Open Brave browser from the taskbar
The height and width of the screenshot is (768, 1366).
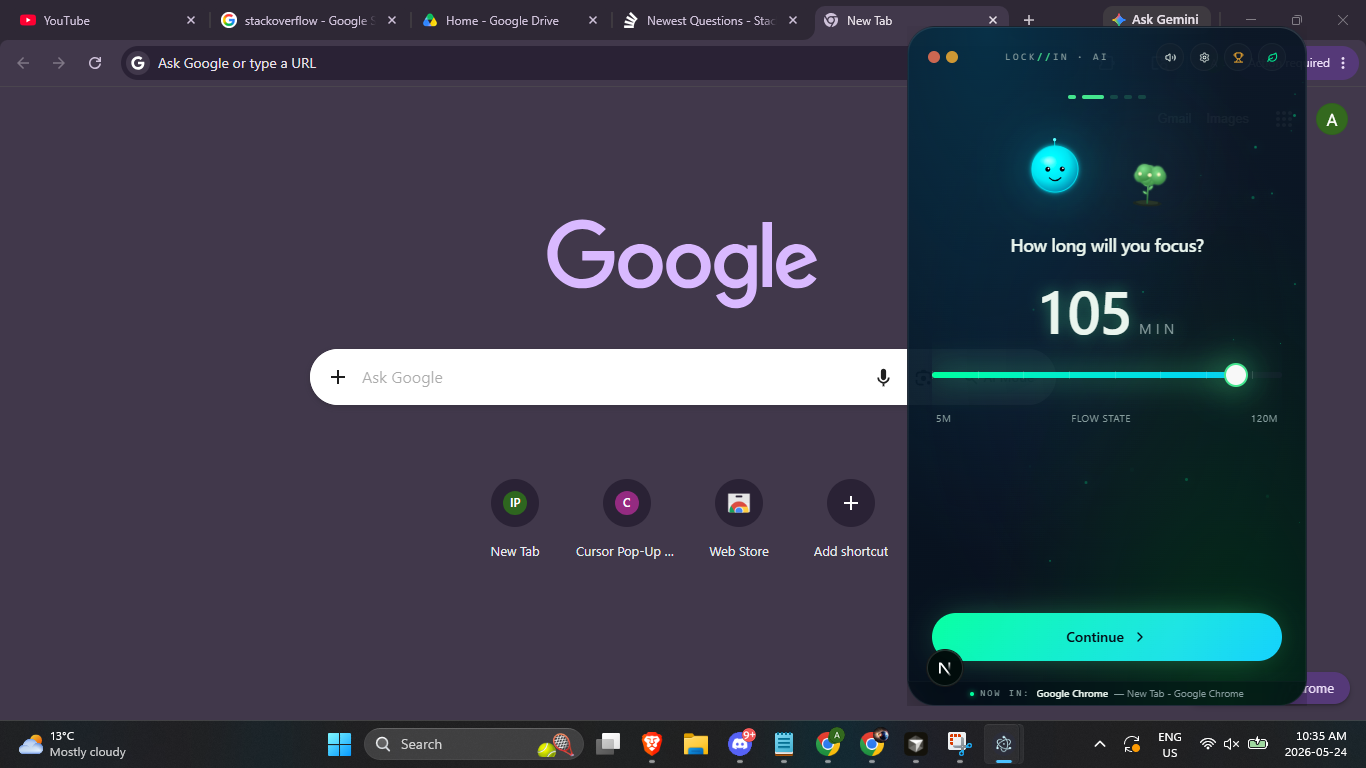click(652, 744)
